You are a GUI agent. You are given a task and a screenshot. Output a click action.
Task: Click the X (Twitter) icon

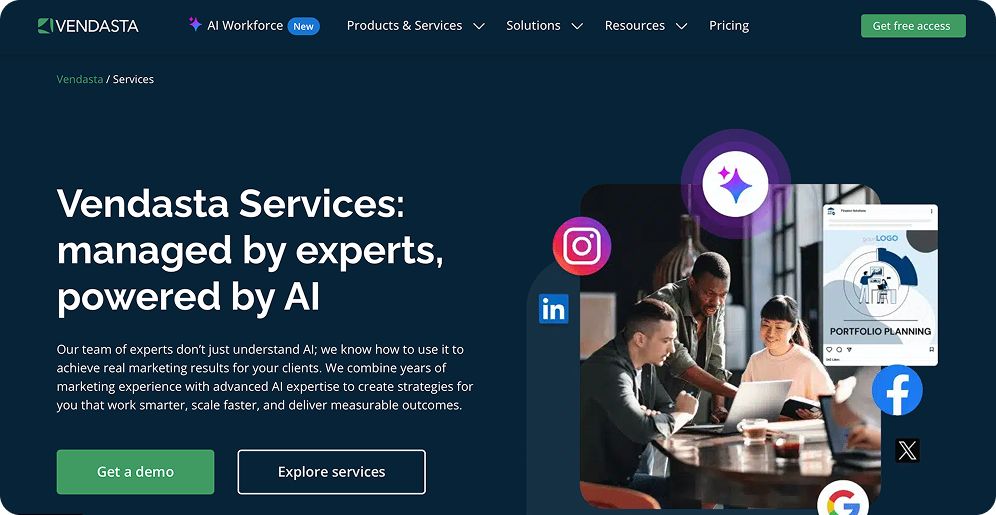(x=908, y=451)
